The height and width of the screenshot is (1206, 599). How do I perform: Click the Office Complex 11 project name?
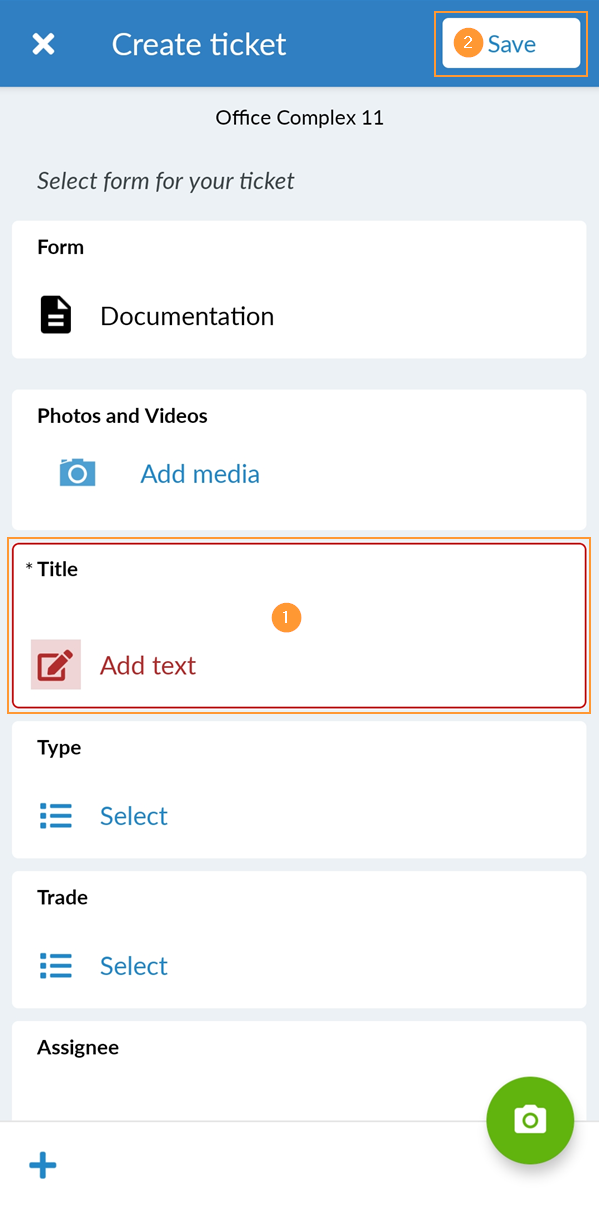300,118
